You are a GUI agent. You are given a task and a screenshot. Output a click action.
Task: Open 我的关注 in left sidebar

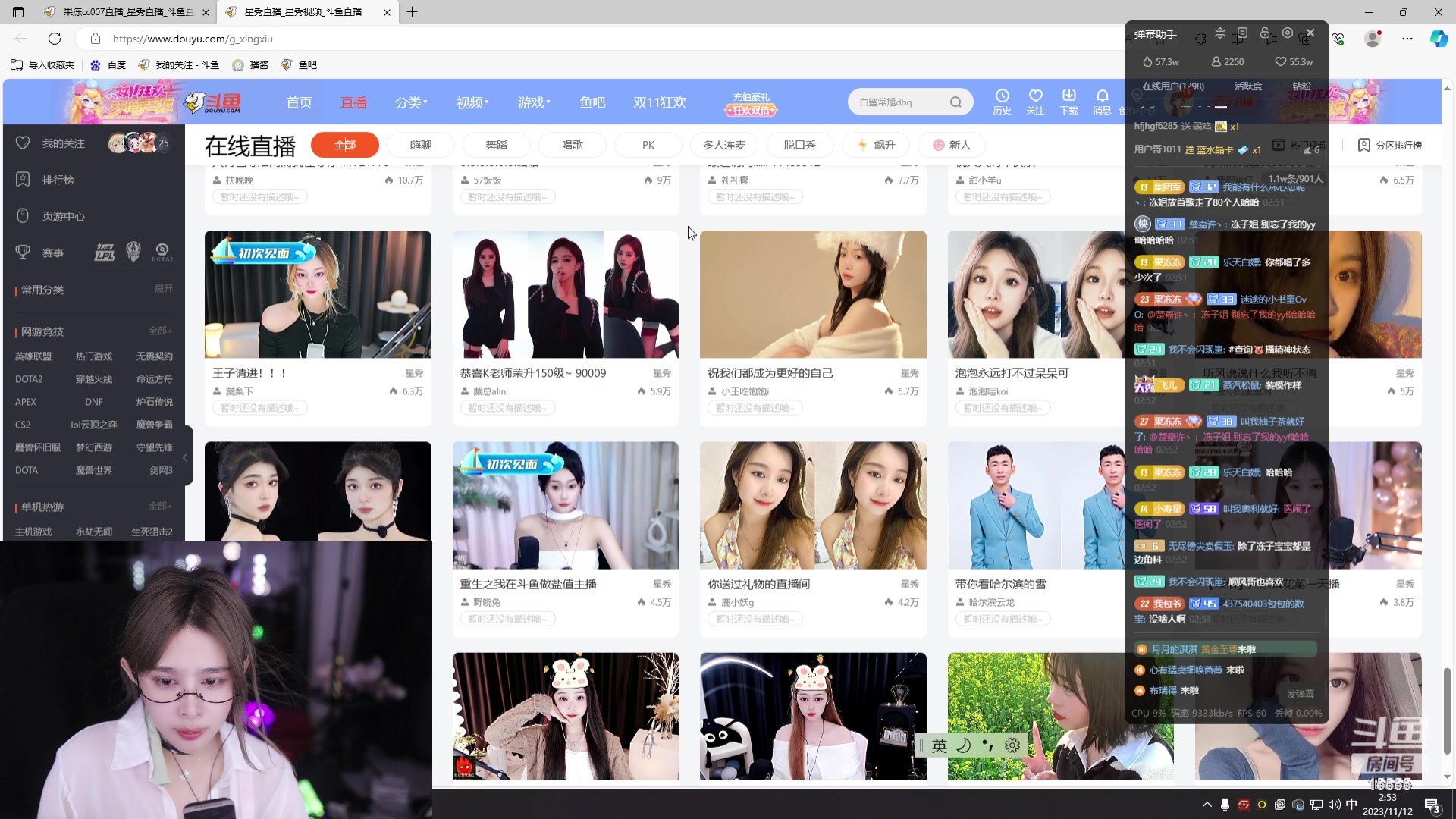click(64, 143)
